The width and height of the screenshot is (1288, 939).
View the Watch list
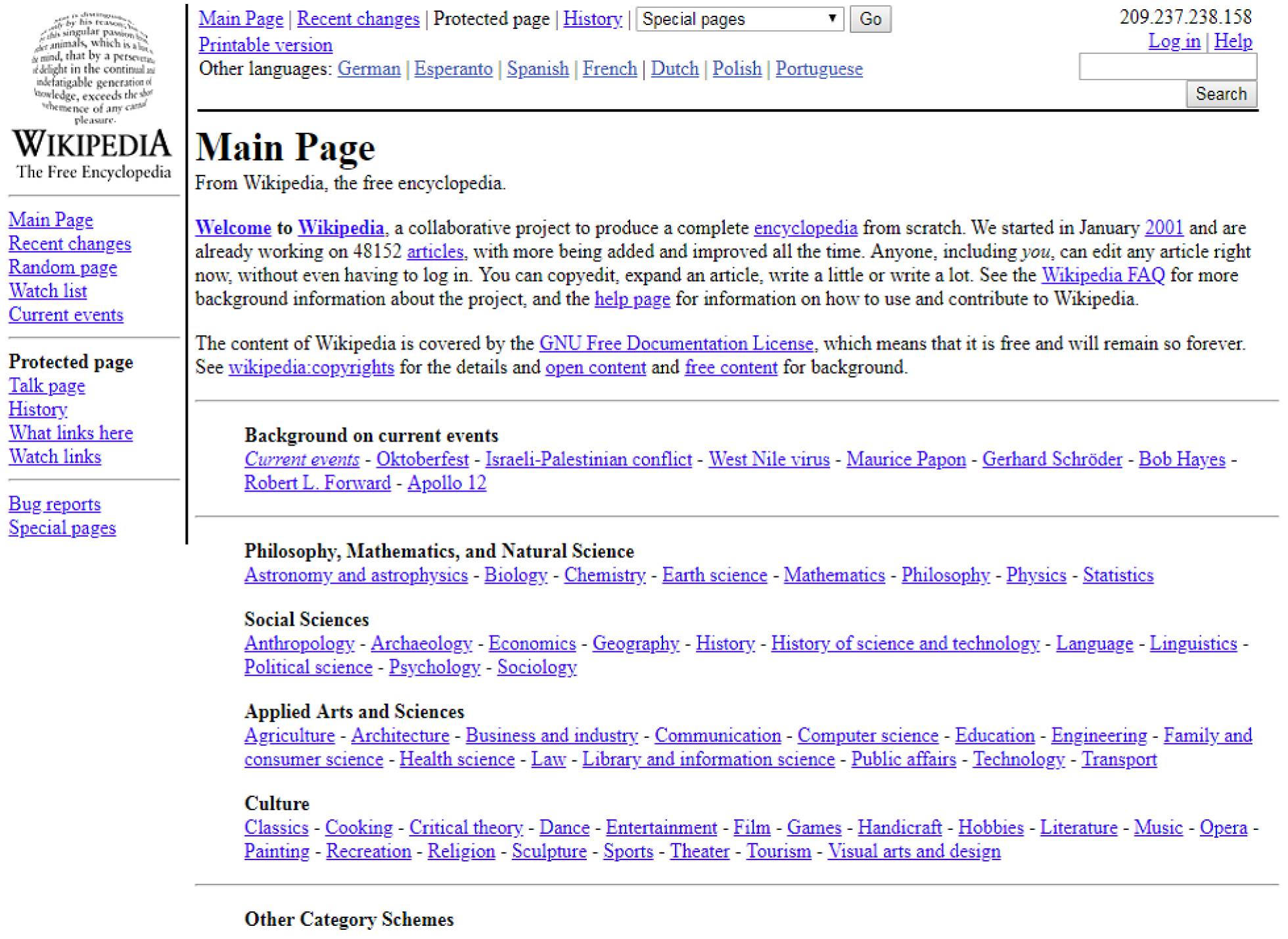pos(47,291)
